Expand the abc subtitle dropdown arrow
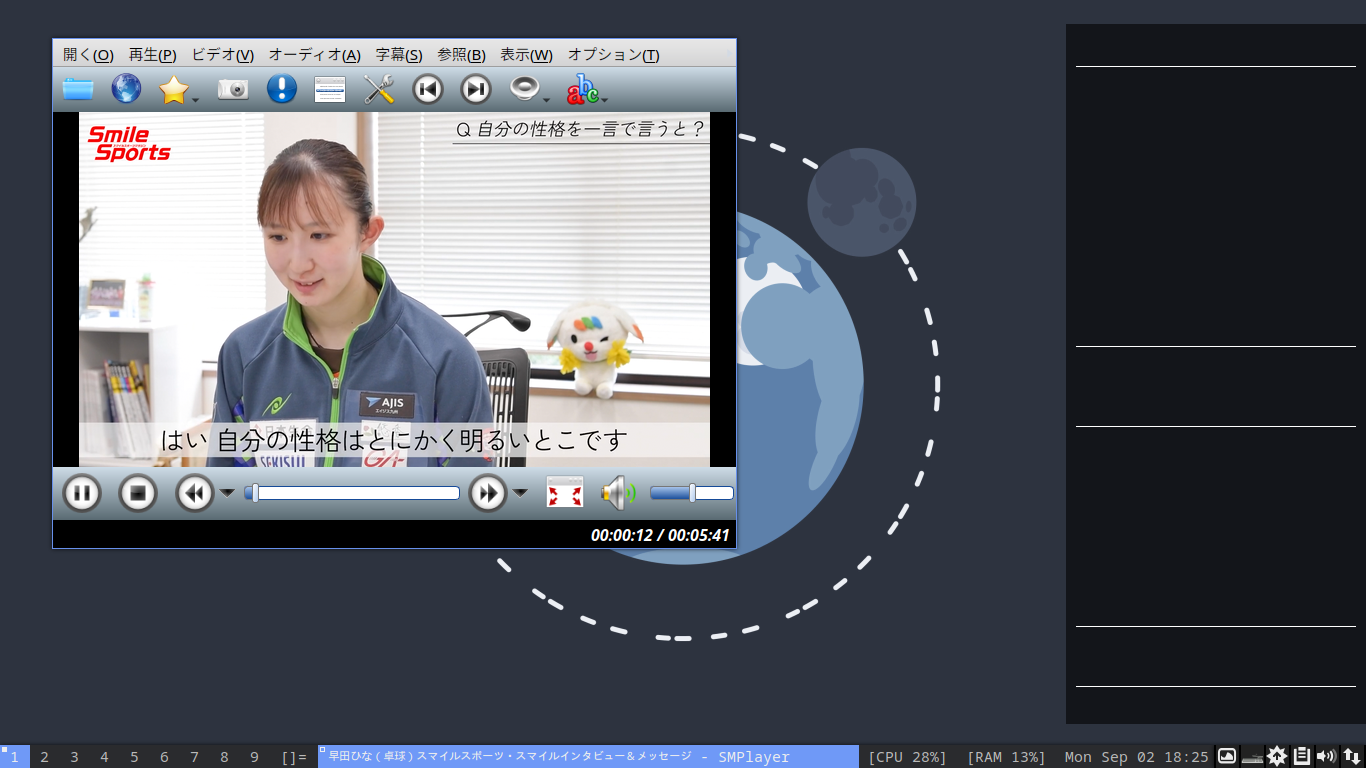Screen dimensions: 1366x768 click(604, 100)
